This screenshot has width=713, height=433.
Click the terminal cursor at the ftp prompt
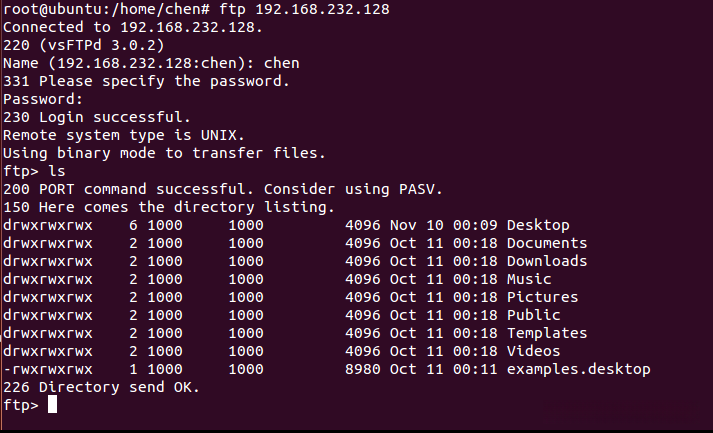click(x=52, y=405)
